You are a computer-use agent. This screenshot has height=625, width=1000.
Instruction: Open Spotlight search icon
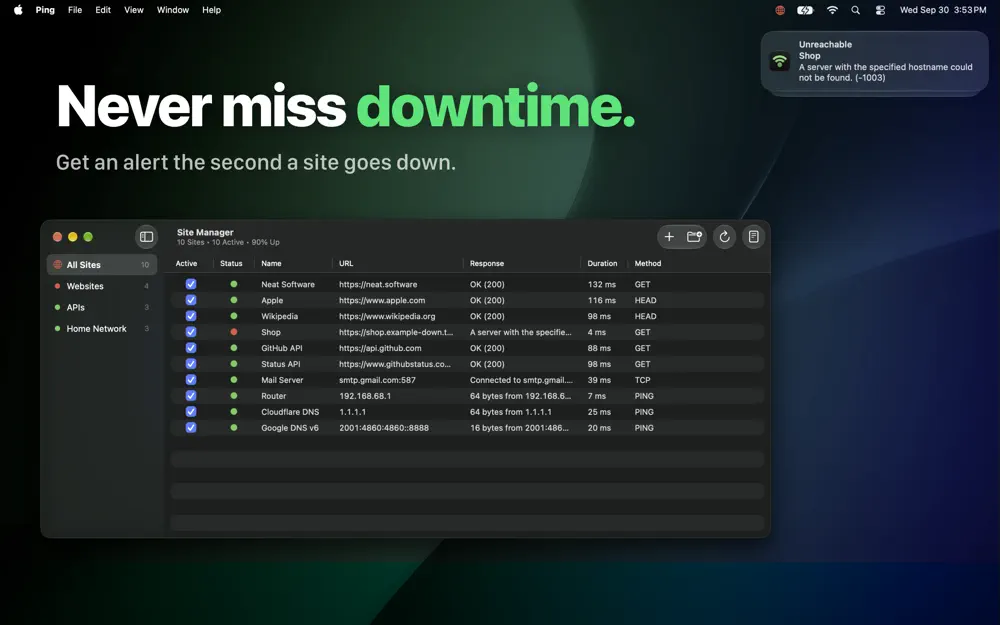(855, 10)
